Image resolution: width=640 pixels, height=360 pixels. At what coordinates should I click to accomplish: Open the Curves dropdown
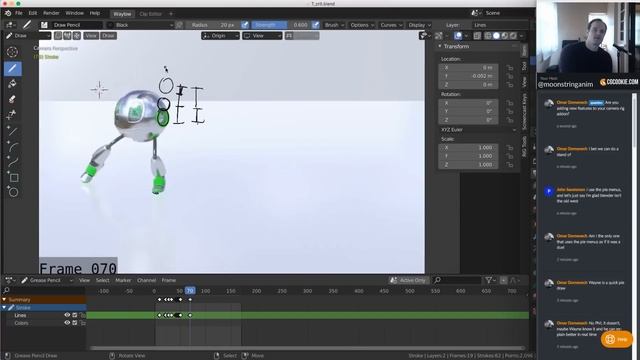(391, 25)
